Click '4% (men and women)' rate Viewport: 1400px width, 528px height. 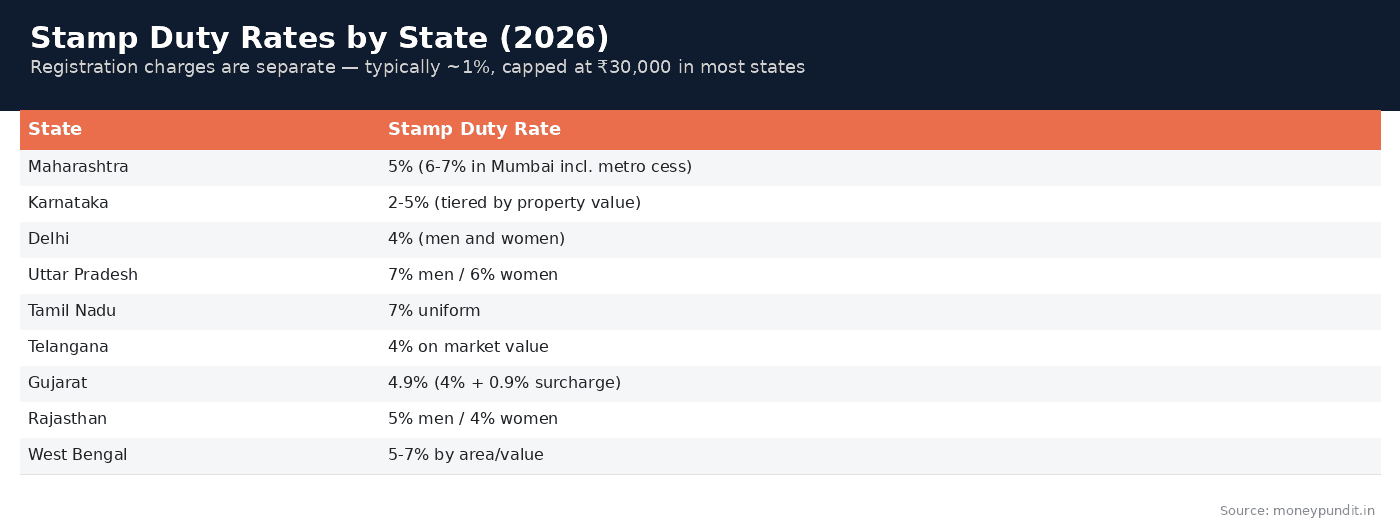476,239
